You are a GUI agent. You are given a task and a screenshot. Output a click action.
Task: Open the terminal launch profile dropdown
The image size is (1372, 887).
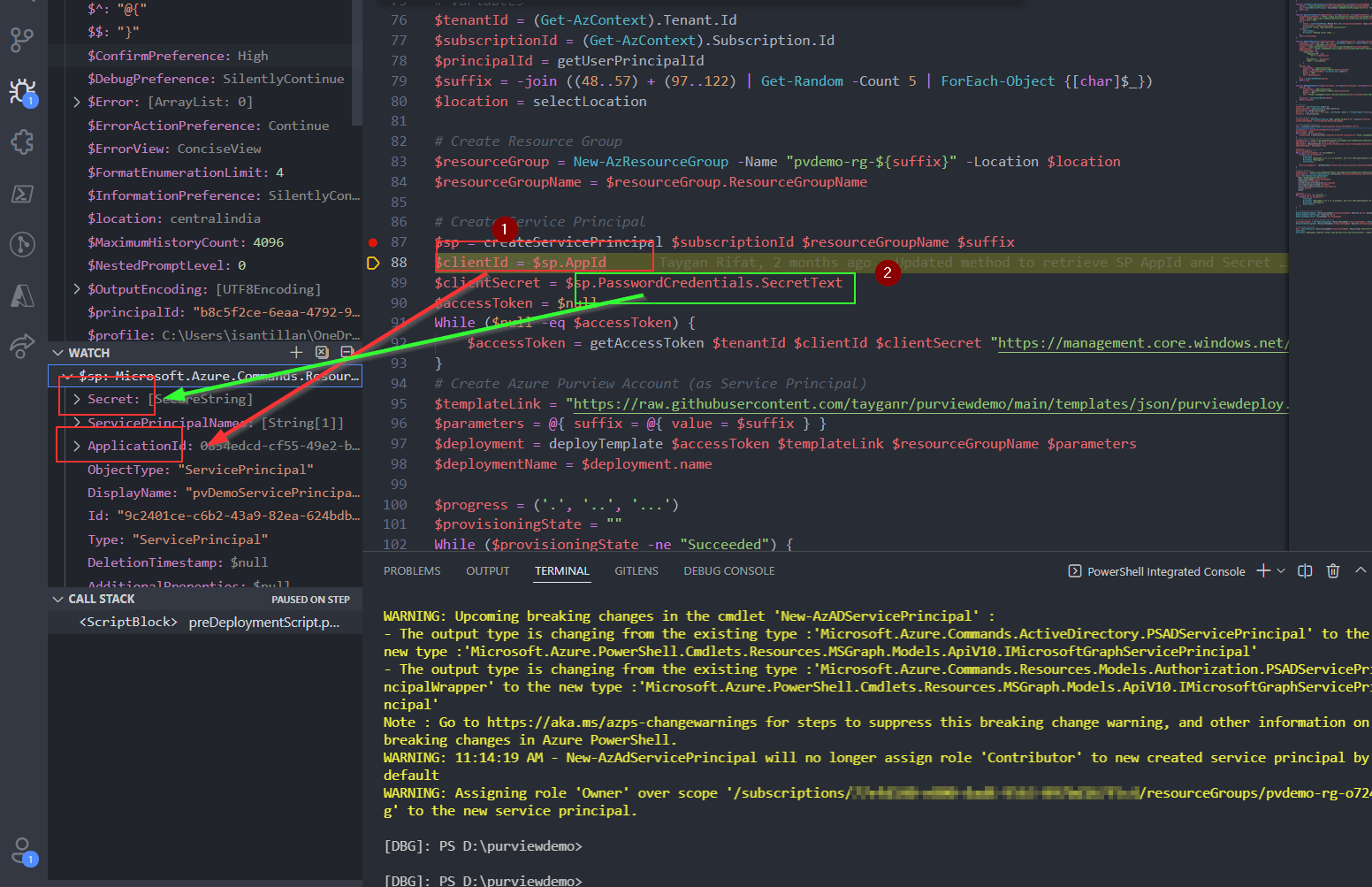(1281, 571)
